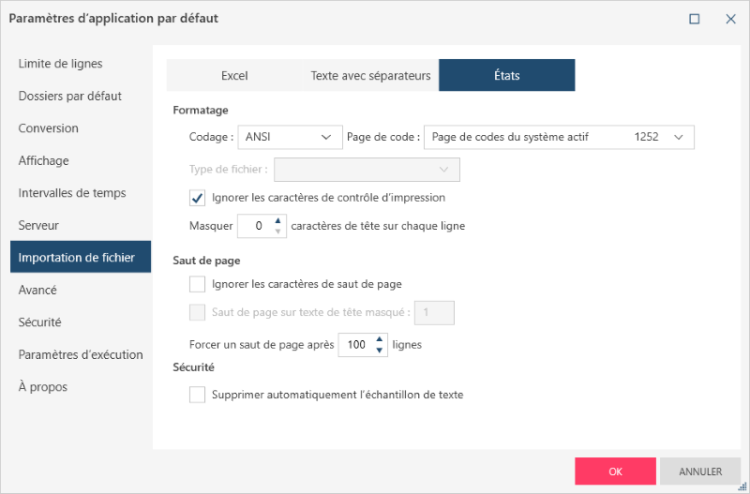Open the Paramètres d'exécution section

pos(80,354)
